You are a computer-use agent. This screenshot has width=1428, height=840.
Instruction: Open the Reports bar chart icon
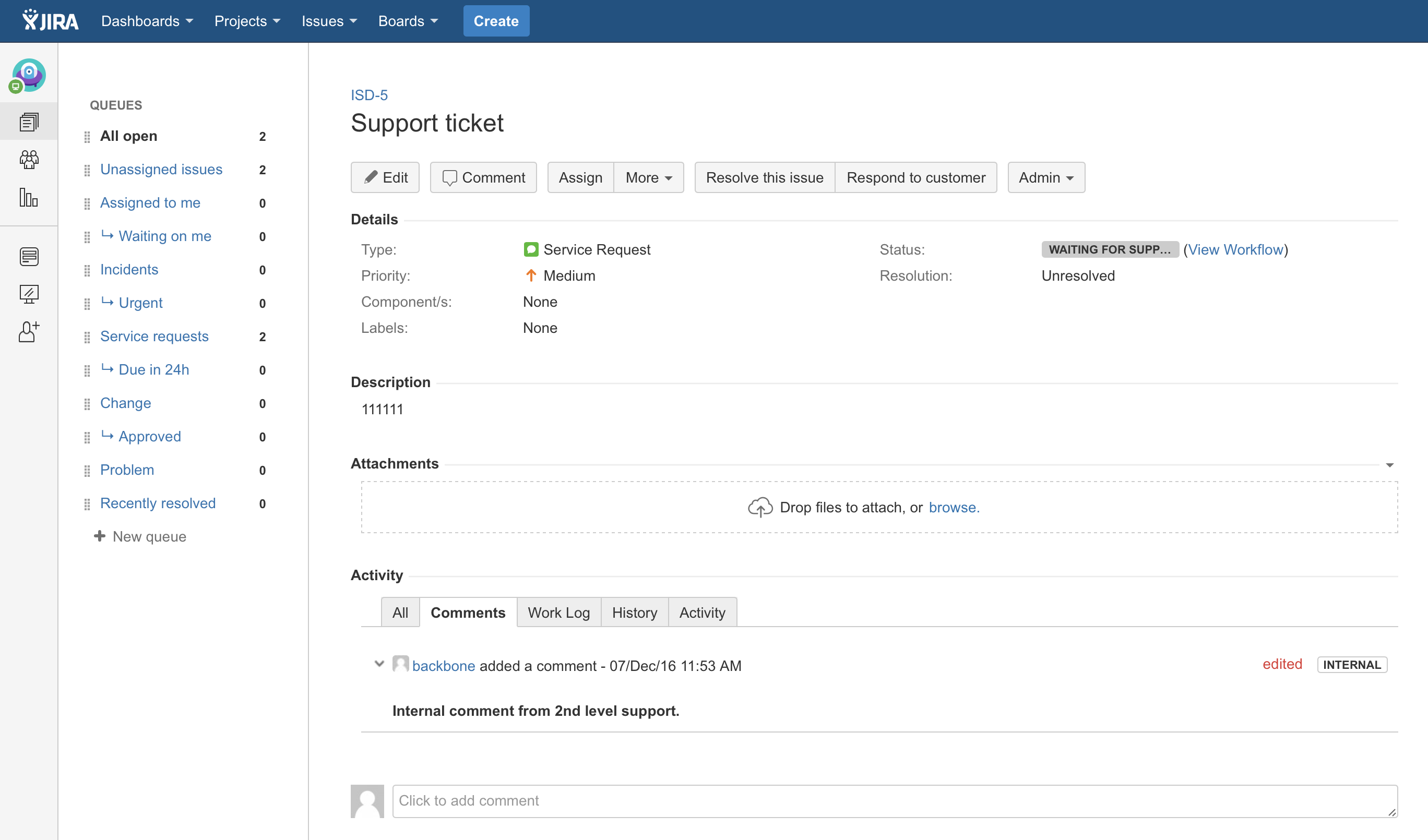pos(29,198)
